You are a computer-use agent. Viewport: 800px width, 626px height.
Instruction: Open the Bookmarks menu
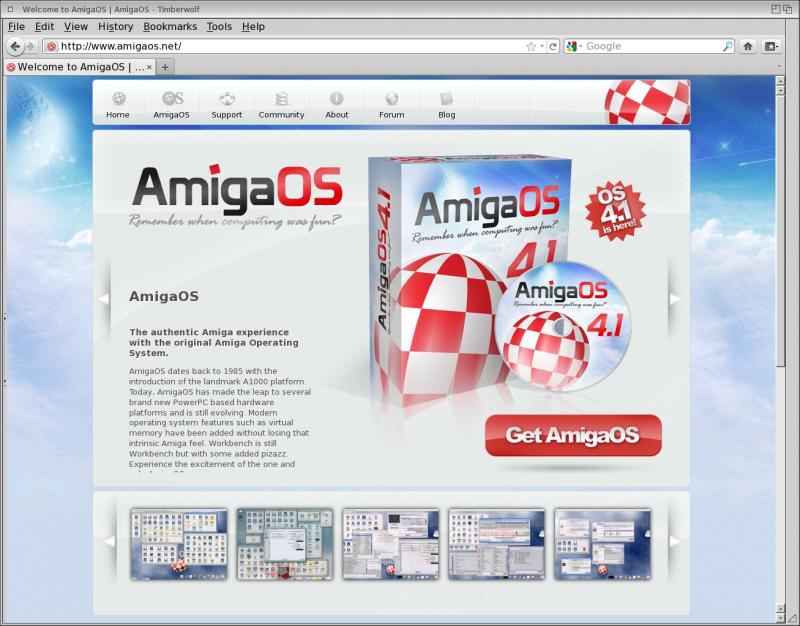(x=170, y=26)
